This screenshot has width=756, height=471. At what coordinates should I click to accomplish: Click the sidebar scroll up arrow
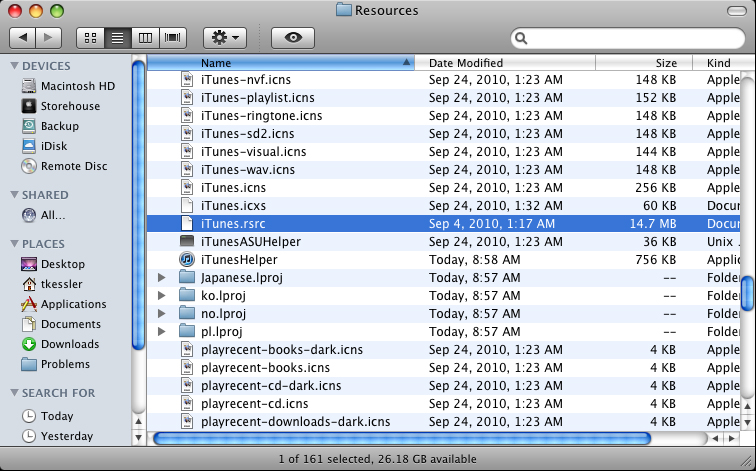pos(138,422)
